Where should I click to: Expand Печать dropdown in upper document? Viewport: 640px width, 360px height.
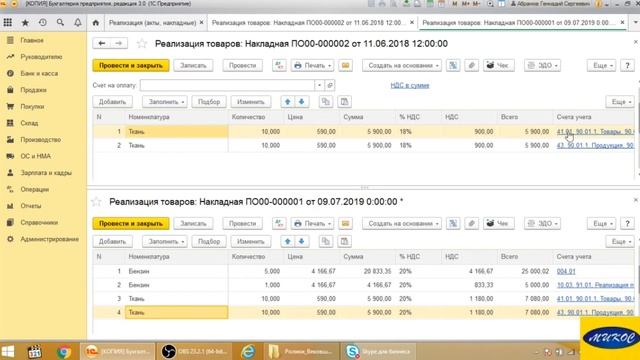pyautogui.click(x=312, y=65)
